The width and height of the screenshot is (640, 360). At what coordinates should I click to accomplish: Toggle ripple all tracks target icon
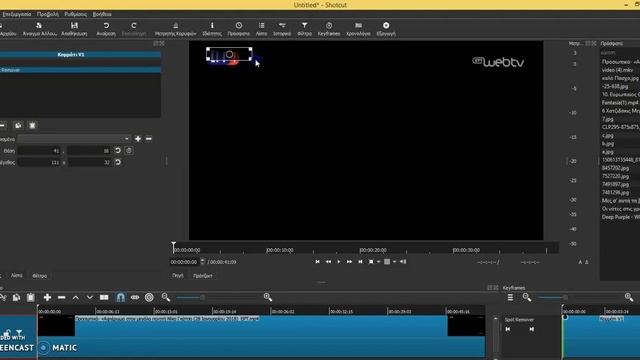pyautogui.click(x=149, y=298)
